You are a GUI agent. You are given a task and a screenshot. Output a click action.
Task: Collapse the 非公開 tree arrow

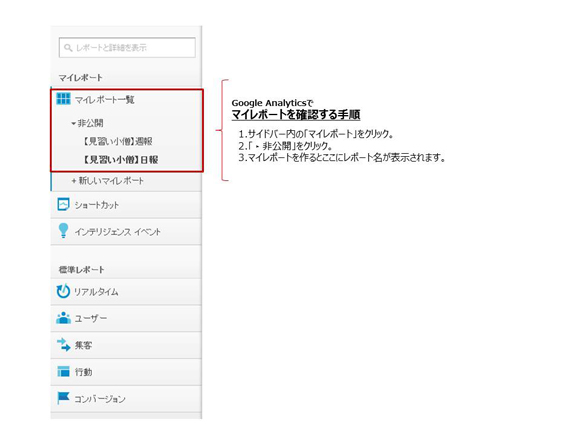click(74, 123)
